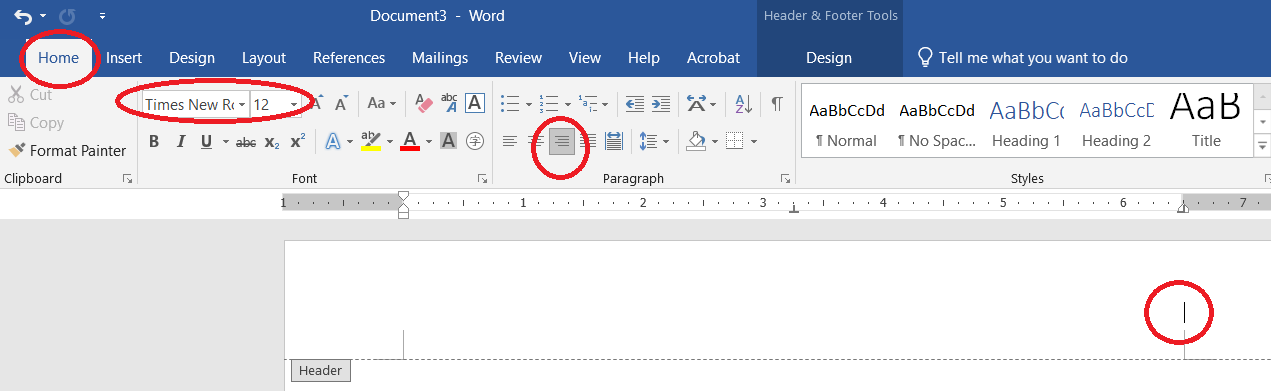
Task: Click the Sort A-Z icon
Action: pos(743,104)
